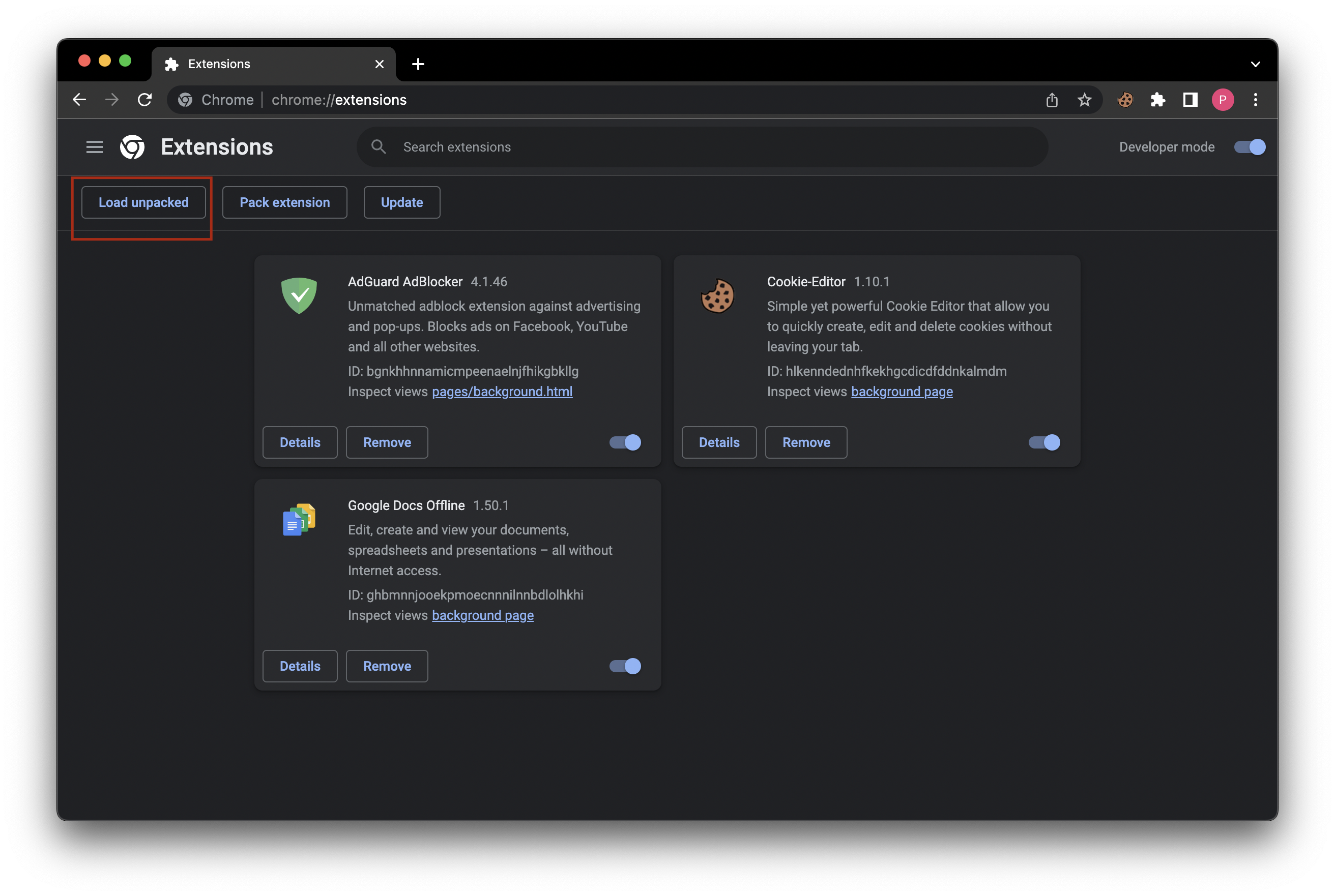Select the Extensions tab
1335x896 pixels.
pos(240,64)
